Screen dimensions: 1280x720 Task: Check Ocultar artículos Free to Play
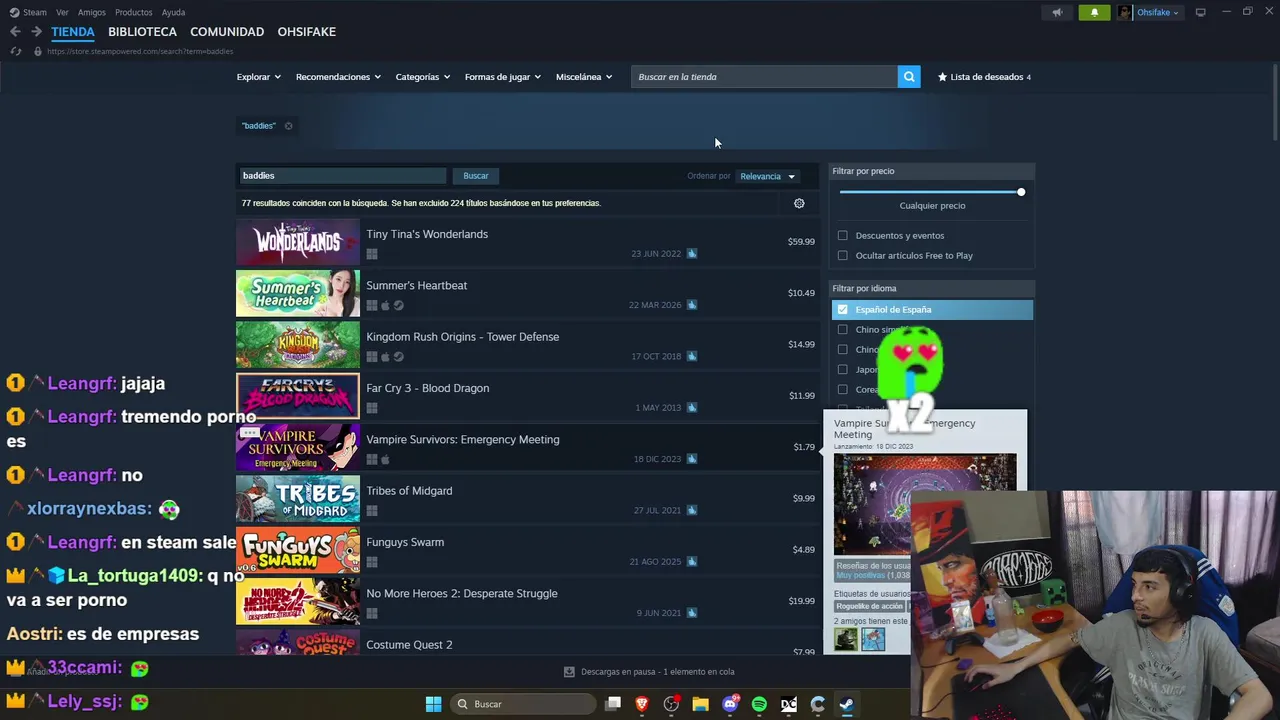pos(842,256)
